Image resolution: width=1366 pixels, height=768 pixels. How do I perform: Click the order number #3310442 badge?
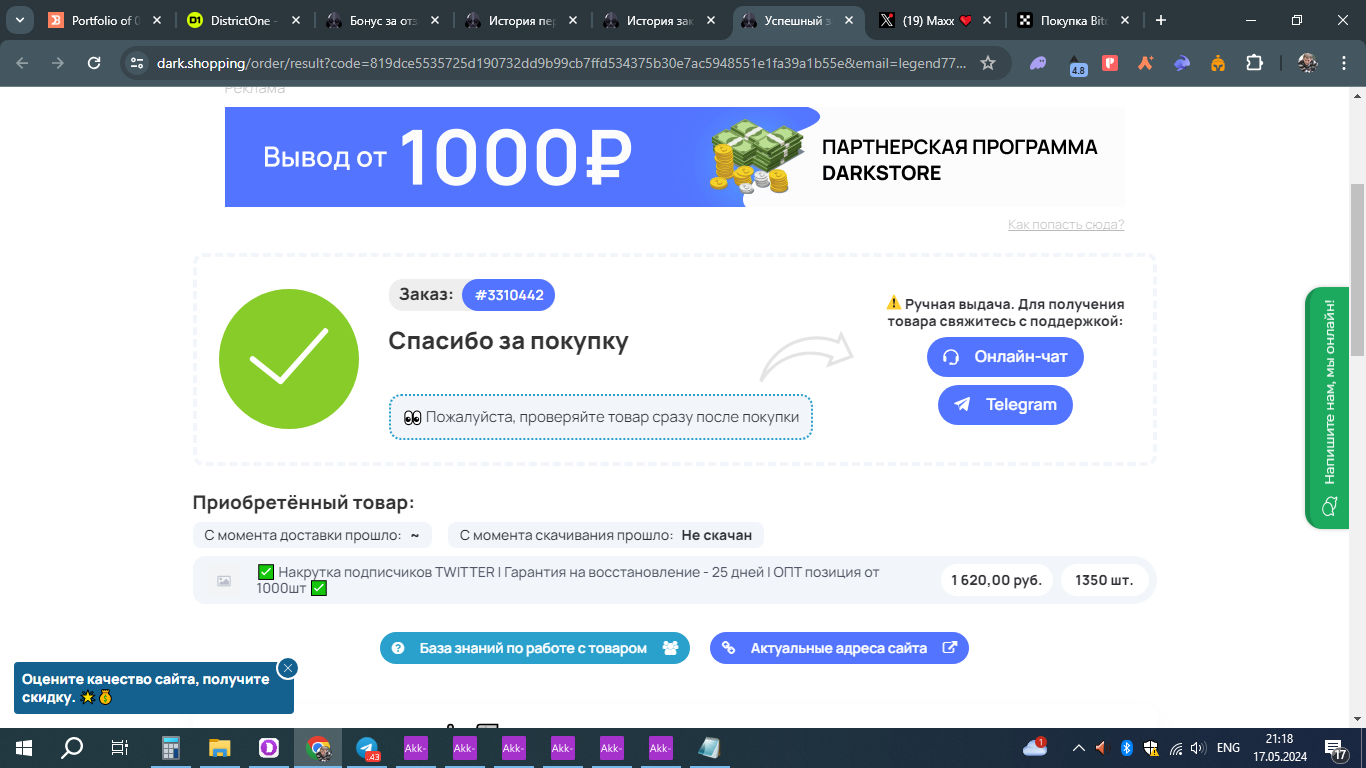click(x=509, y=295)
